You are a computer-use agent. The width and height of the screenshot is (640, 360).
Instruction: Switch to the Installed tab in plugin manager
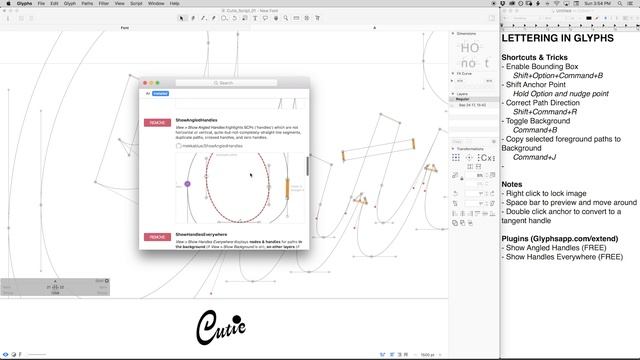[160, 93]
